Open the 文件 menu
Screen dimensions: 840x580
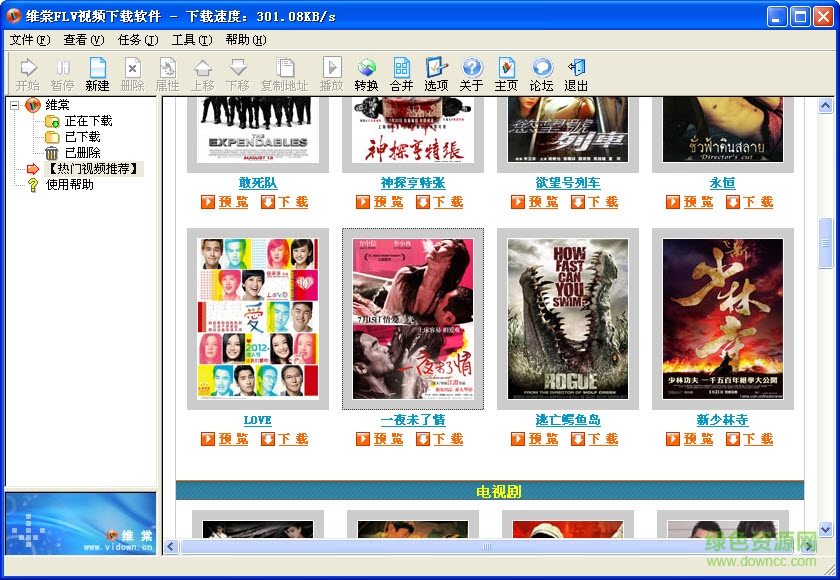(x=25, y=40)
